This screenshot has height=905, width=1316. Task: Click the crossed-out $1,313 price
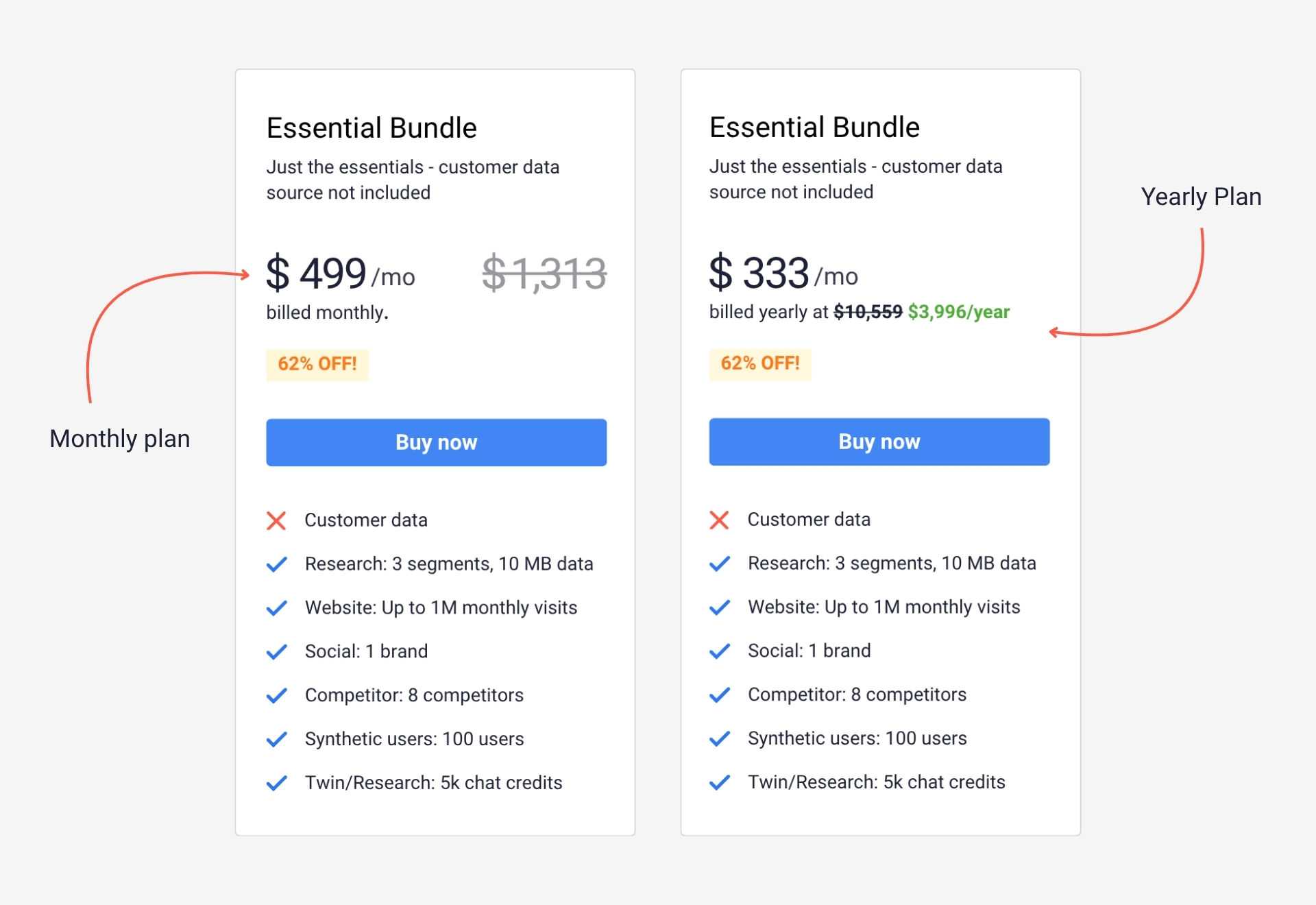click(544, 273)
